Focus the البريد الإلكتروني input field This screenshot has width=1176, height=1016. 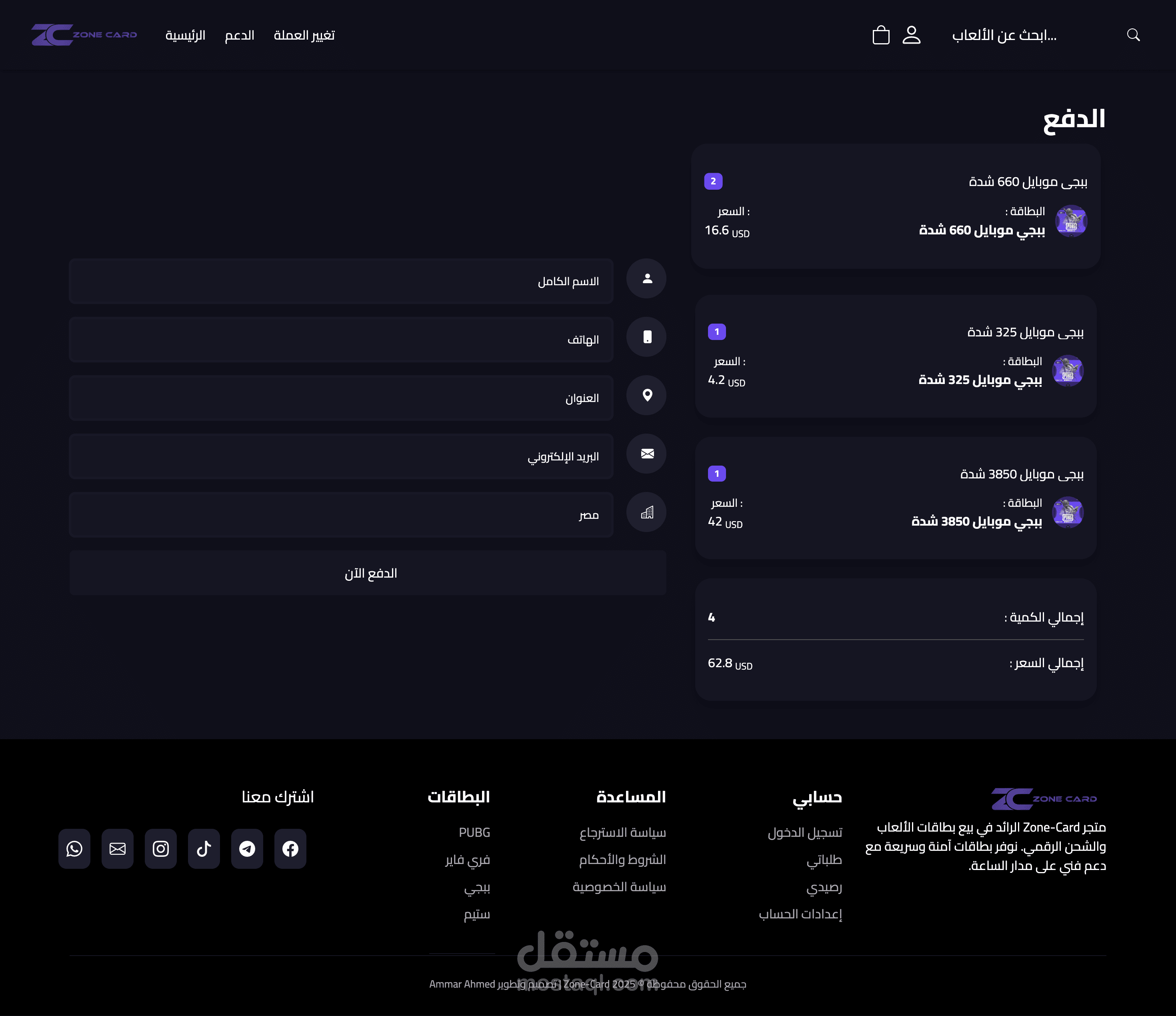coord(341,456)
